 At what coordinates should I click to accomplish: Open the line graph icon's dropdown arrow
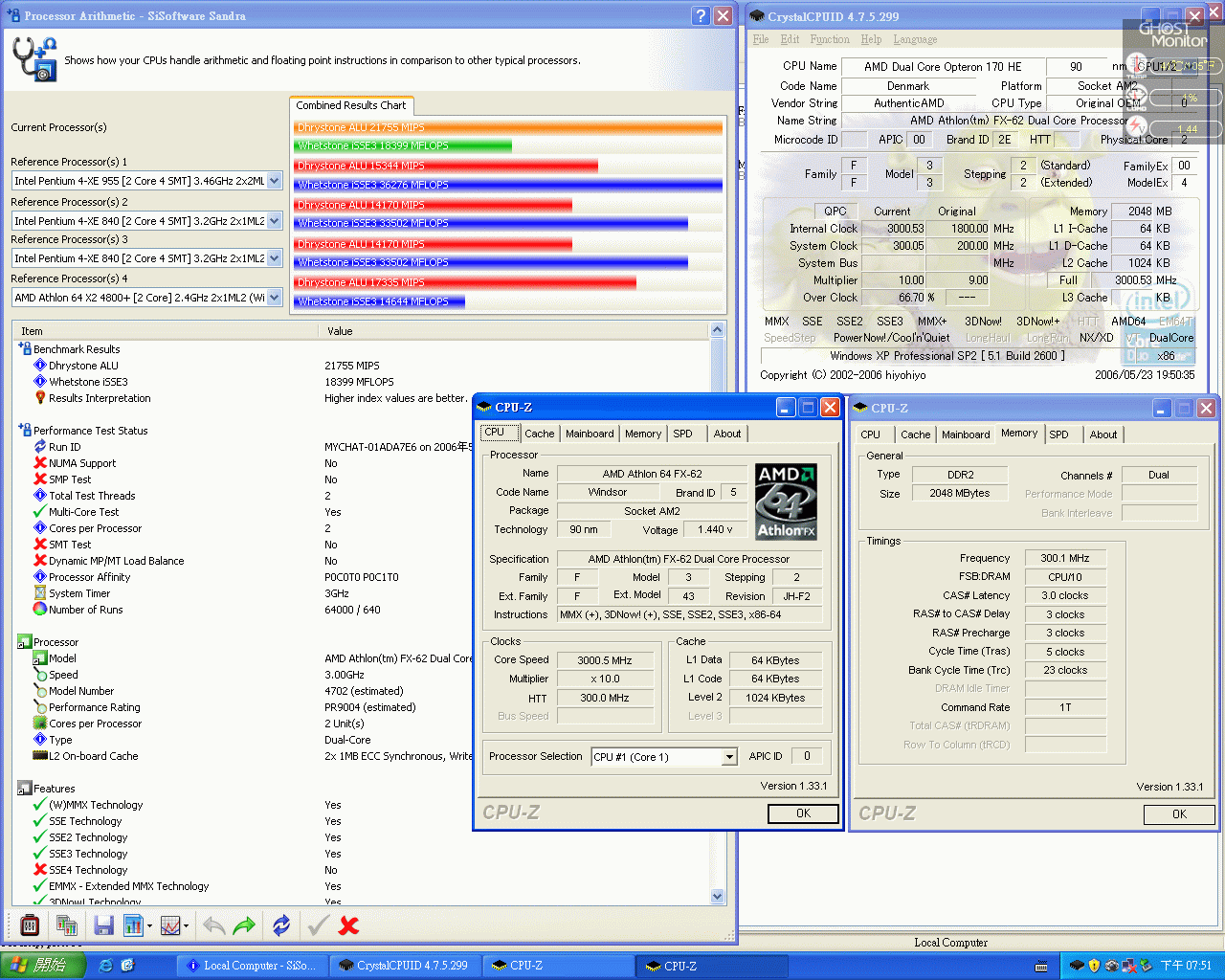coord(186,925)
